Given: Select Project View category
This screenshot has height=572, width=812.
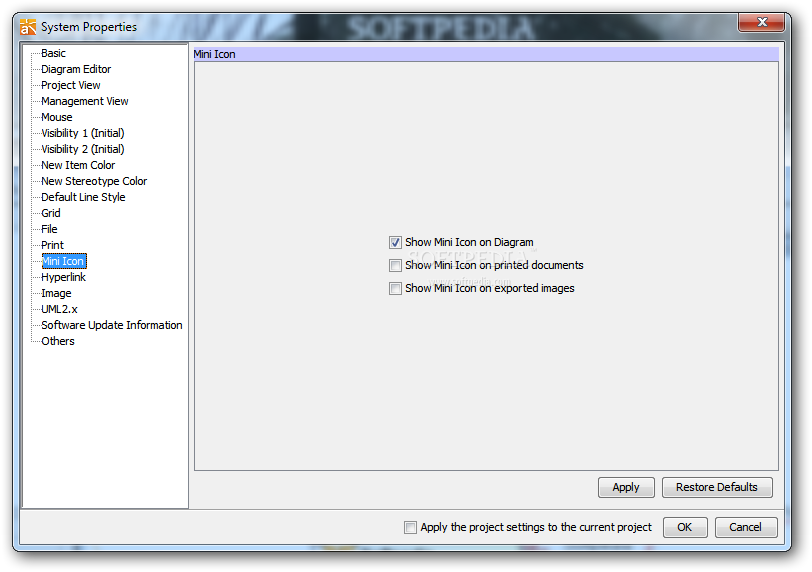Looking at the screenshot, I should 71,85.
